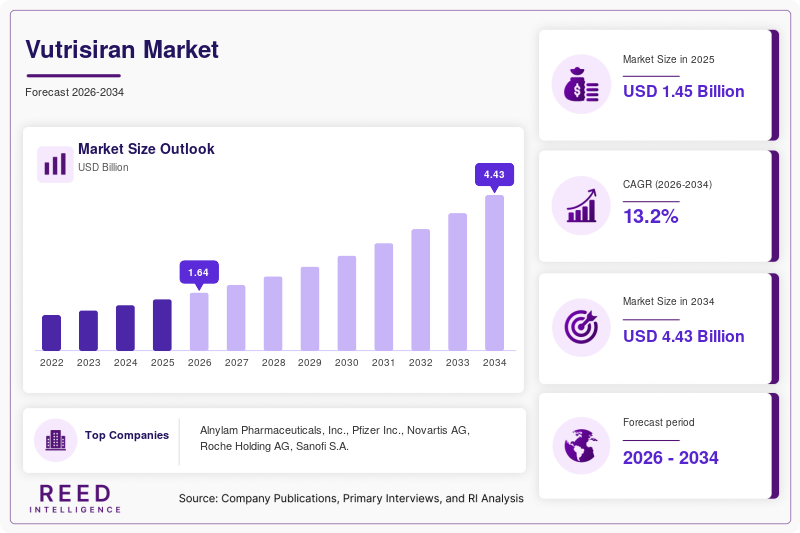Click the Market Size in 2034 label
The width and height of the screenshot is (800, 533).
point(668,301)
